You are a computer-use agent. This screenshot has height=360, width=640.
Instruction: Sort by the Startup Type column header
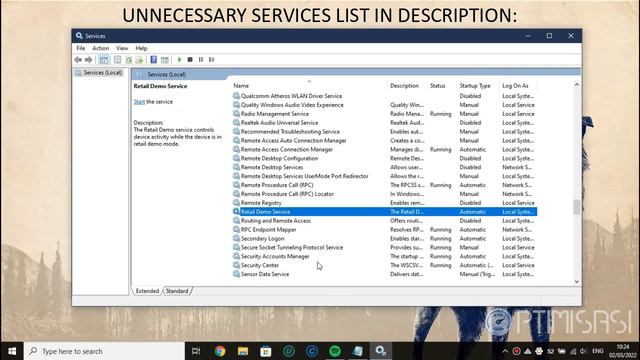(475, 86)
